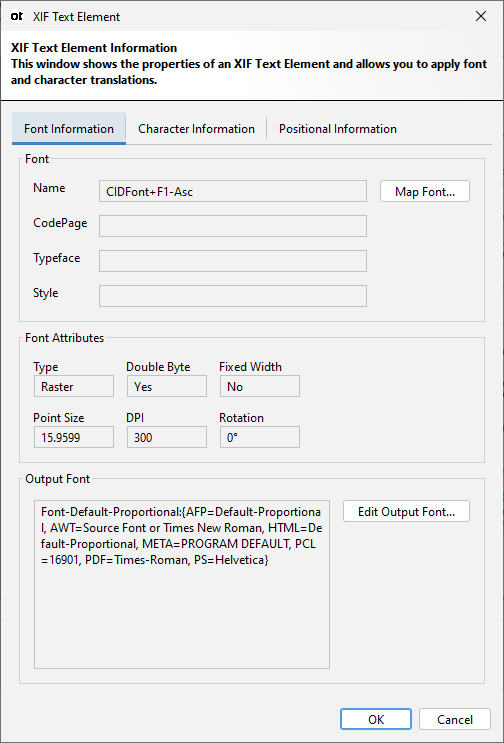Click the Edit Output Font... button
The image size is (504, 743).
(x=406, y=512)
